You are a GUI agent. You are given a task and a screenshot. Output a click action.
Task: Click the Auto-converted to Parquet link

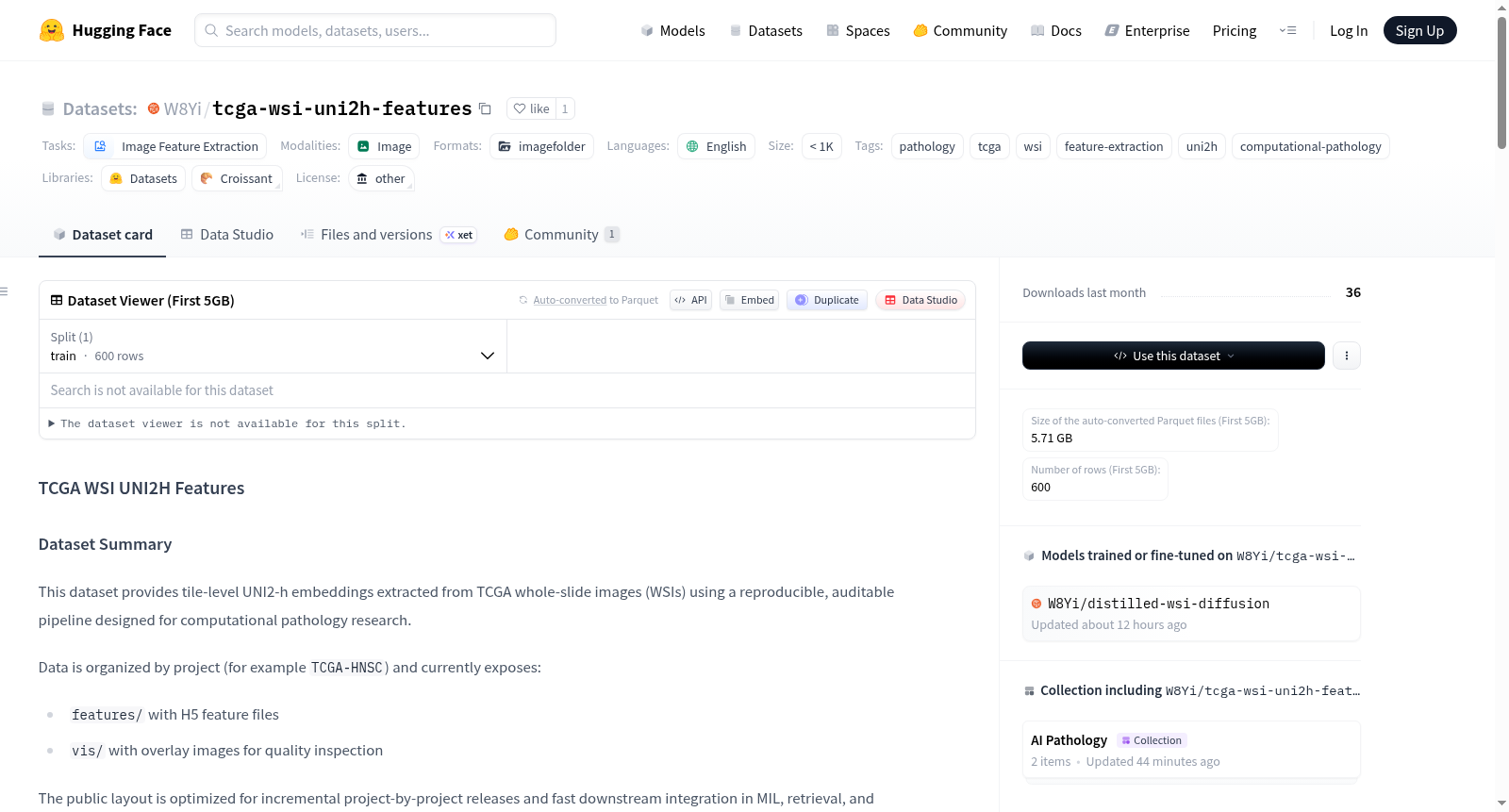tap(570, 300)
